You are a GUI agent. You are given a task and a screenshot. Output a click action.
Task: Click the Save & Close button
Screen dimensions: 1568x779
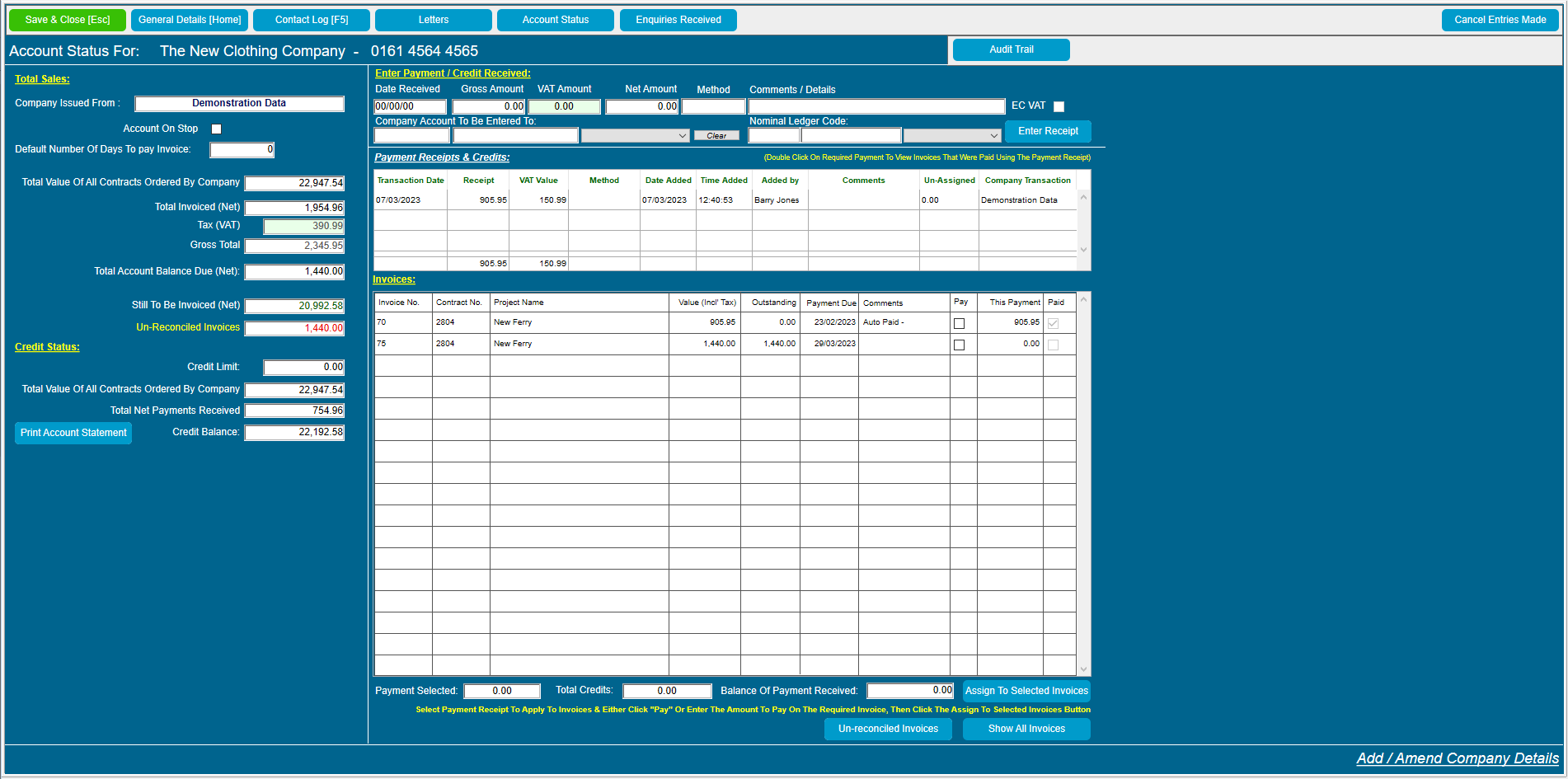pos(68,20)
